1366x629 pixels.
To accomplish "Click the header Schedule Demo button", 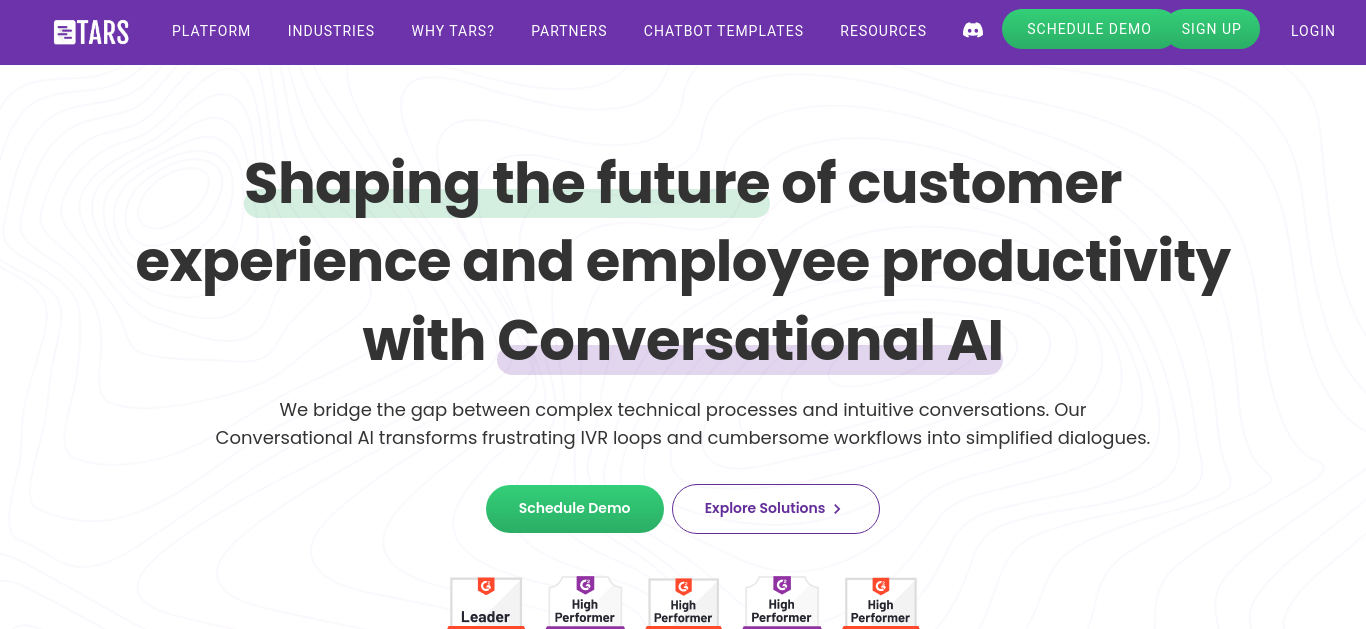I will click(1089, 29).
